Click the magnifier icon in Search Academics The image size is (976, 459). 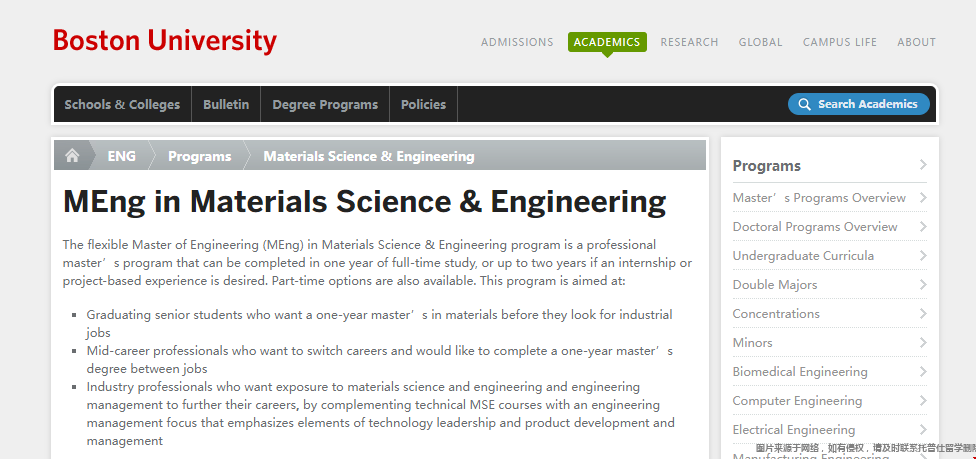[x=804, y=104]
